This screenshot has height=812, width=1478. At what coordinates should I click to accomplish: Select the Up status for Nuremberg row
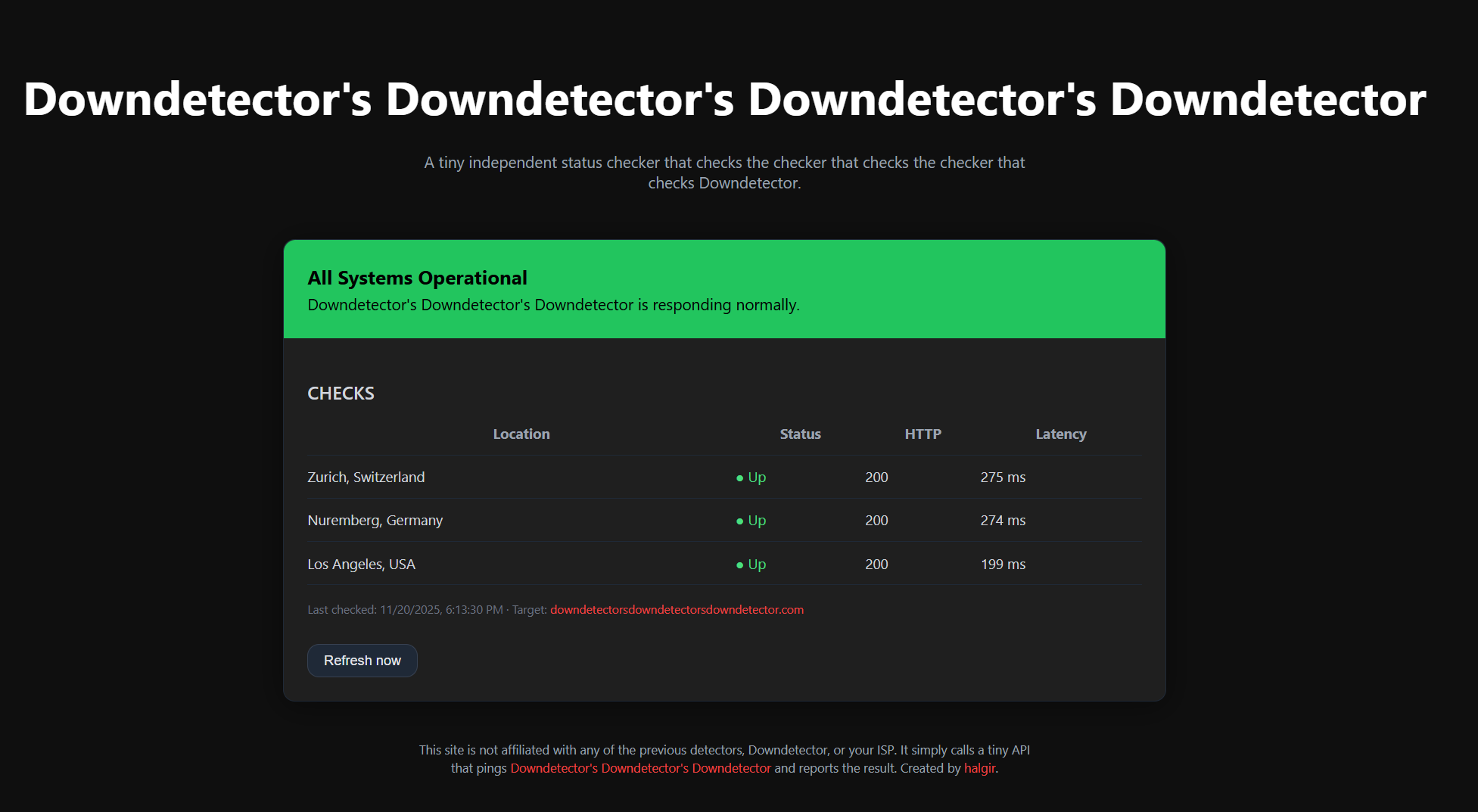pos(756,520)
